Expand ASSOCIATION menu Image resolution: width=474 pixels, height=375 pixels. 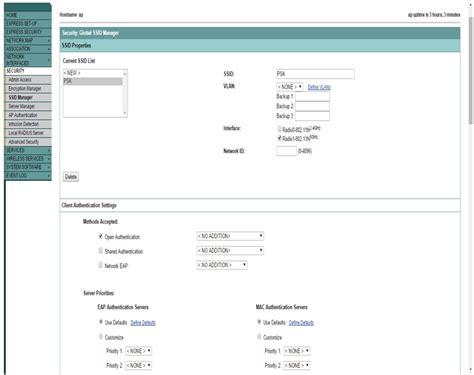click(28, 49)
